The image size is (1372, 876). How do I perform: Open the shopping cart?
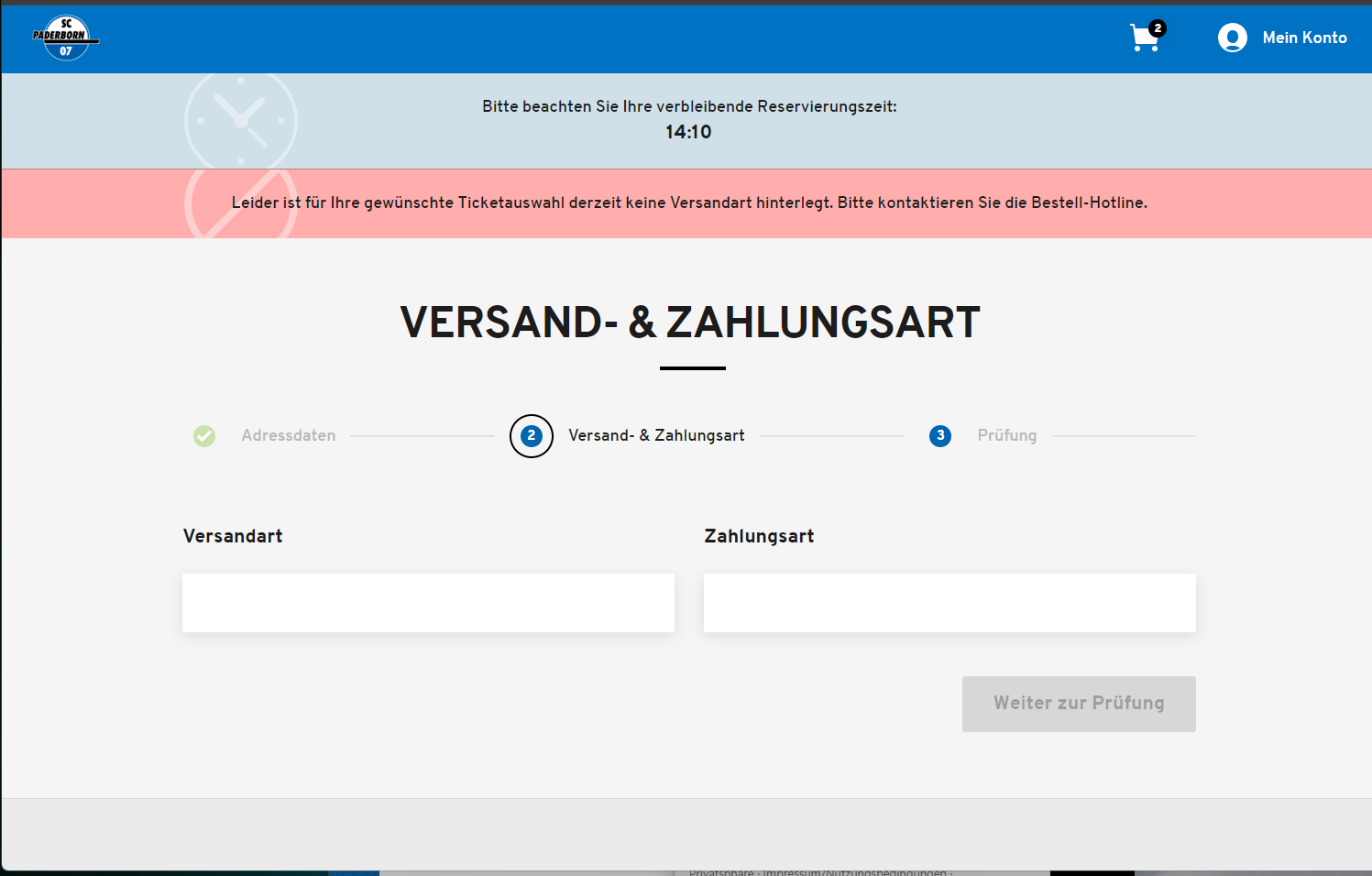tap(1144, 38)
